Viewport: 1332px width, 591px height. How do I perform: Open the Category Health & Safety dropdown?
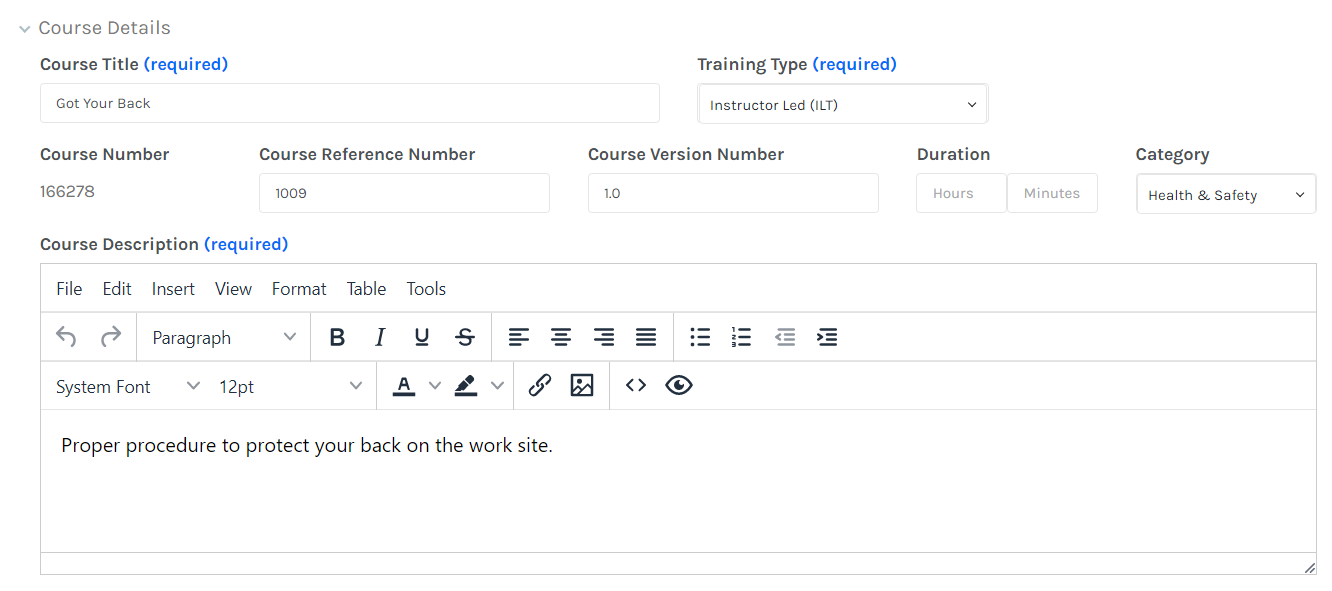click(1226, 194)
